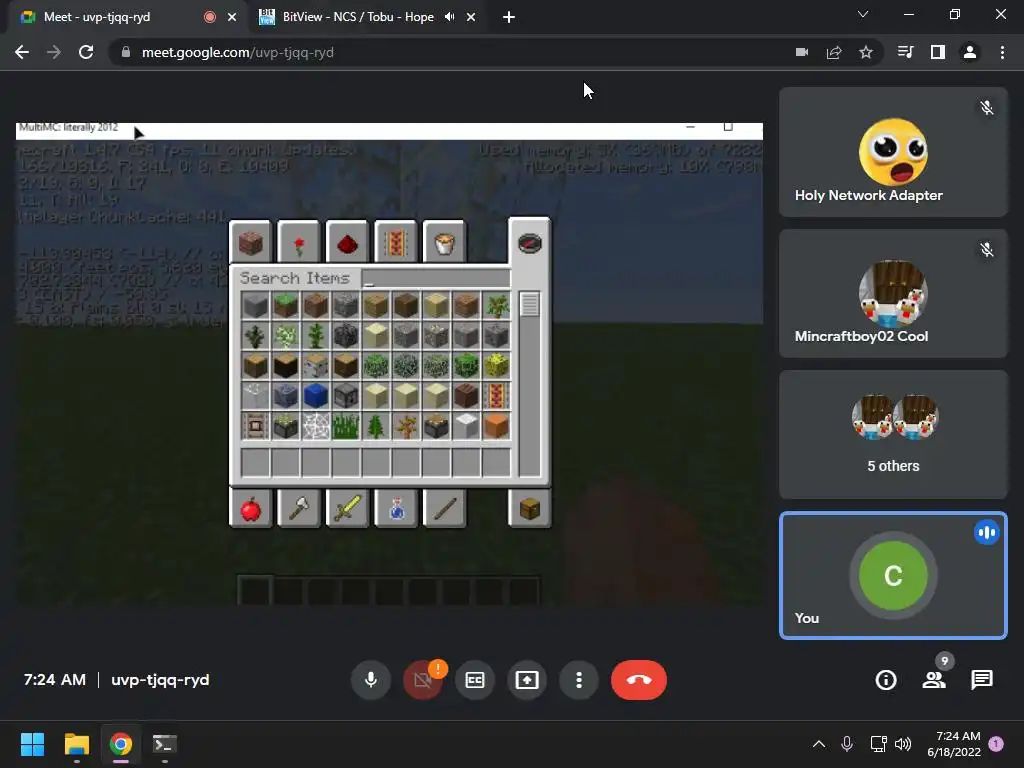Click the Present now button

click(527, 680)
